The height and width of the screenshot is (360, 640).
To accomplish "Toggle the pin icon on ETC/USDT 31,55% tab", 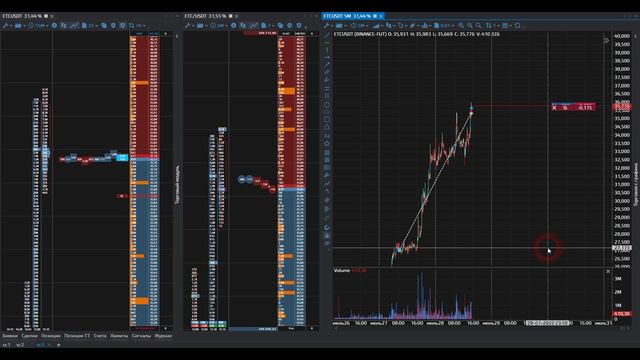I will [x=231, y=16].
